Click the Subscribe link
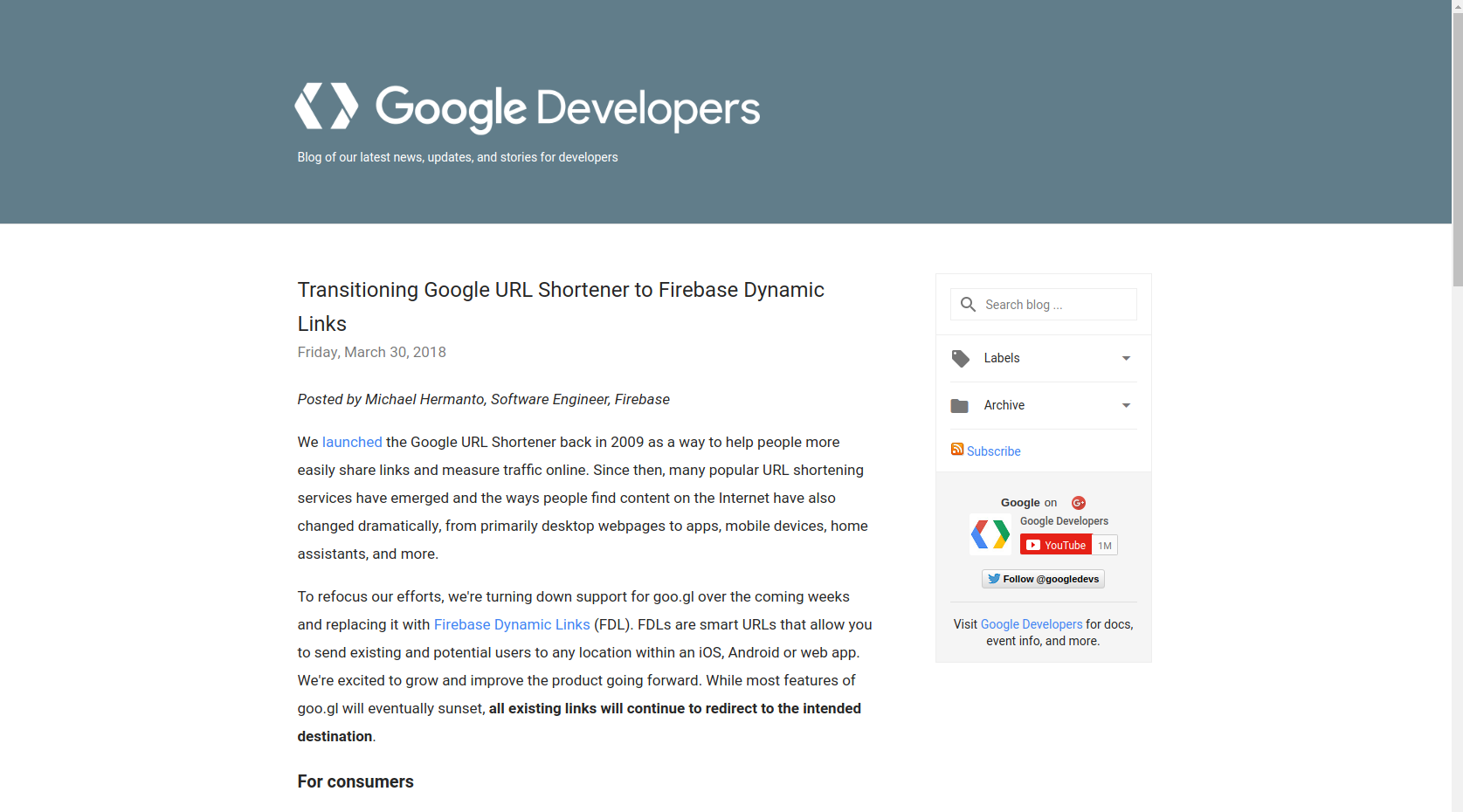Screen dimensions: 1463x812 [x=994, y=451]
